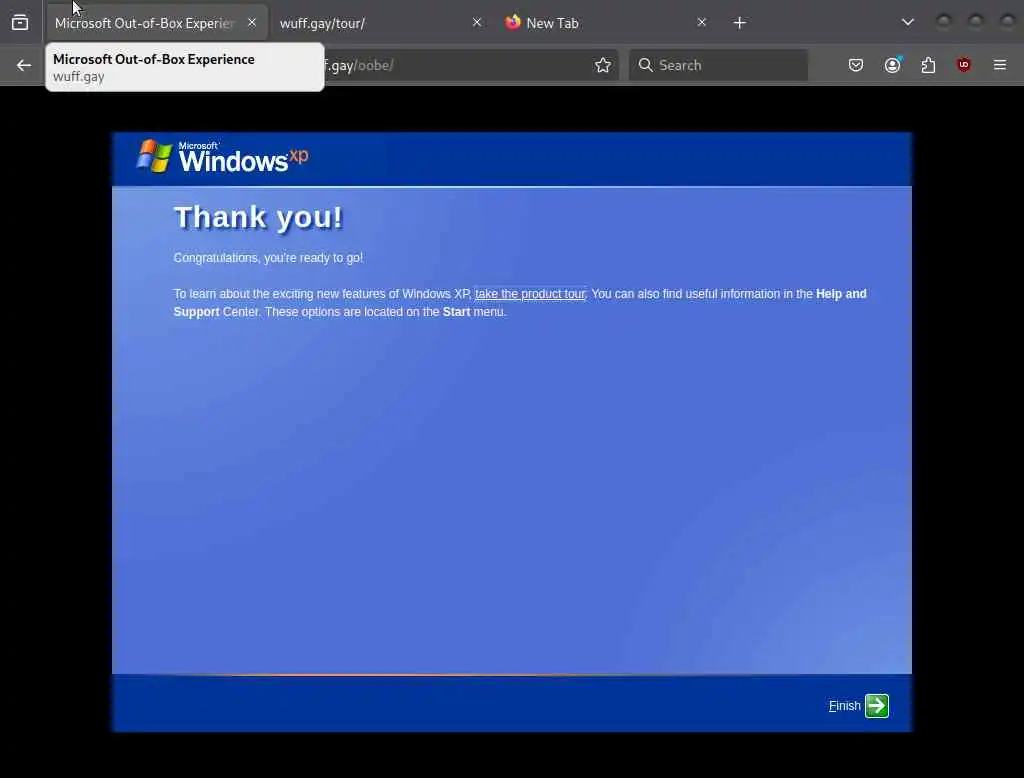Viewport: 1024px width, 778px height.
Task: Focus the address bar URL field
Action: pos(457,65)
